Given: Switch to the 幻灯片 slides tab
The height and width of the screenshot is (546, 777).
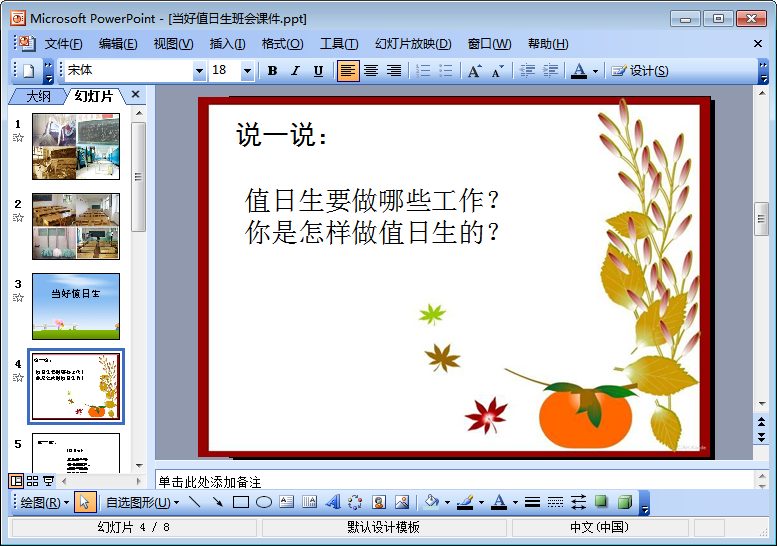Looking at the screenshot, I should [x=94, y=96].
